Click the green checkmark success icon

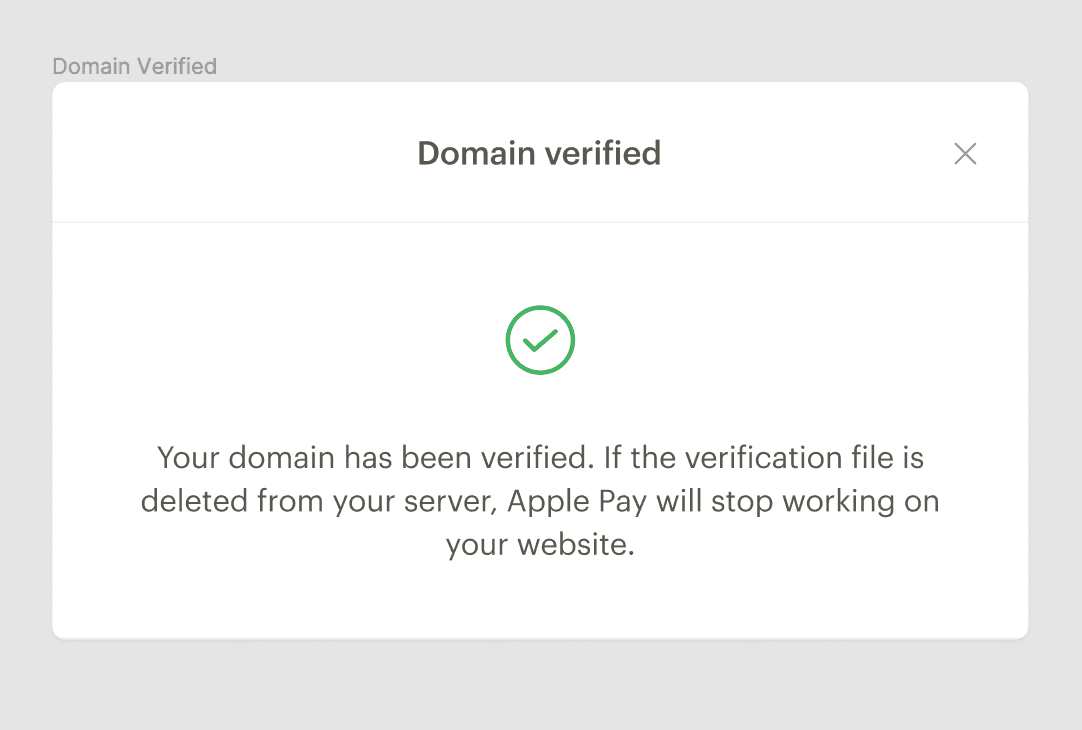tap(540, 340)
